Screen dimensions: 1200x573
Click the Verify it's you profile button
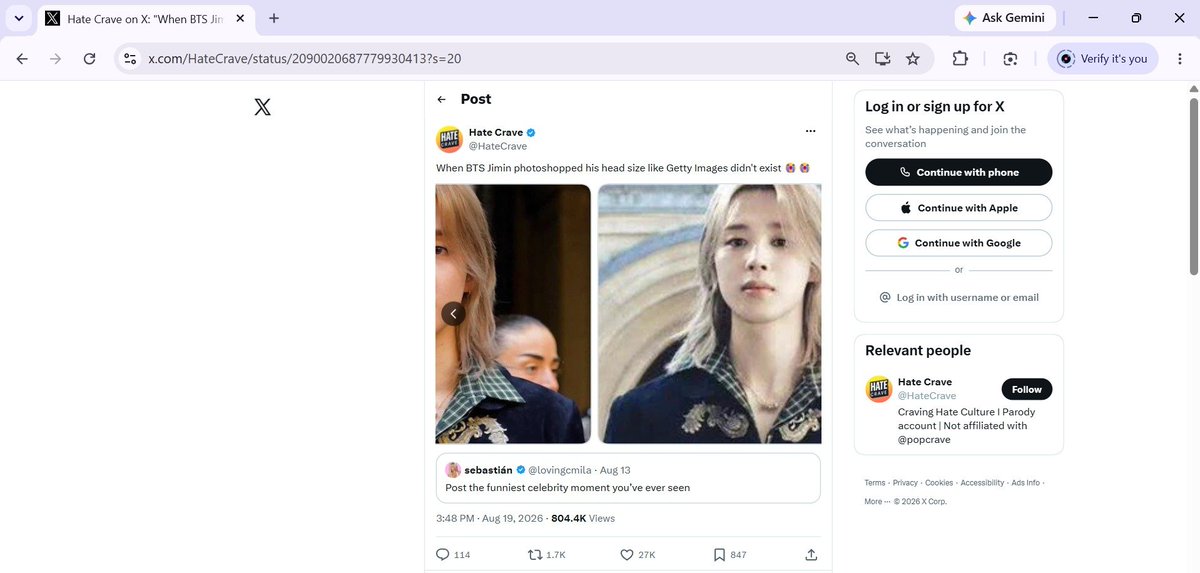(x=1103, y=59)
